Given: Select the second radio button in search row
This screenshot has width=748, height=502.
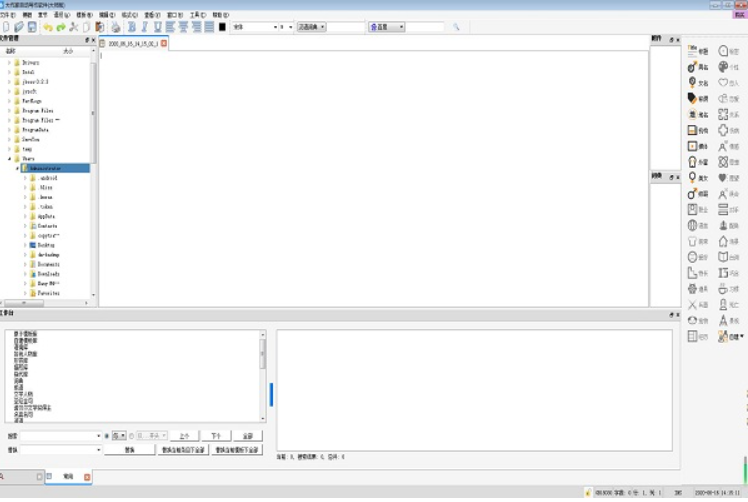Looking at the screenshot, I should point(131,436).
